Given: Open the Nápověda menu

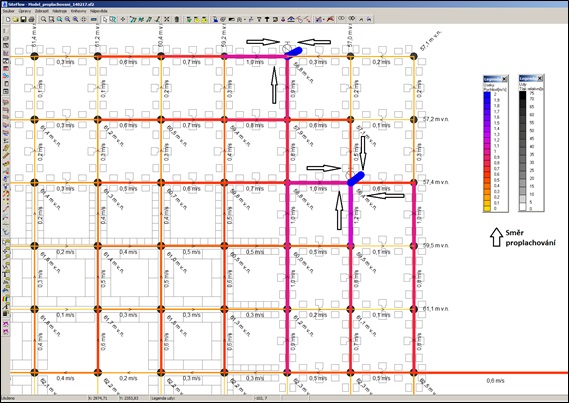Looking at the screenshot, I should (98, 11).
